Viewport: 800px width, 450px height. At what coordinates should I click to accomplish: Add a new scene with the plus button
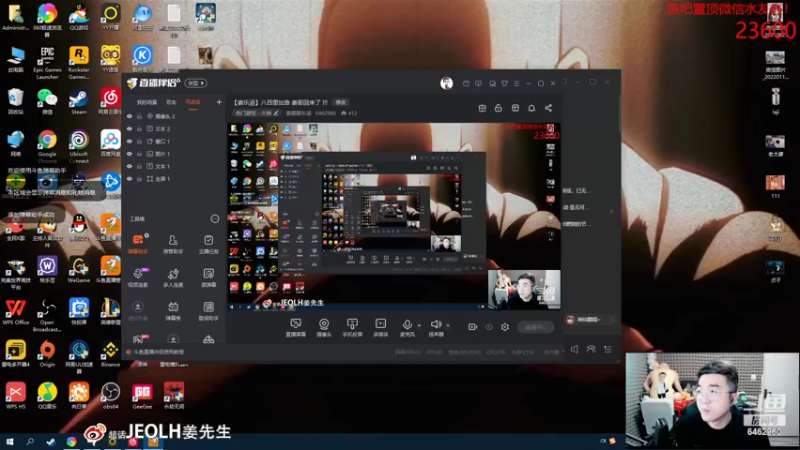click(x=219, y=102)
